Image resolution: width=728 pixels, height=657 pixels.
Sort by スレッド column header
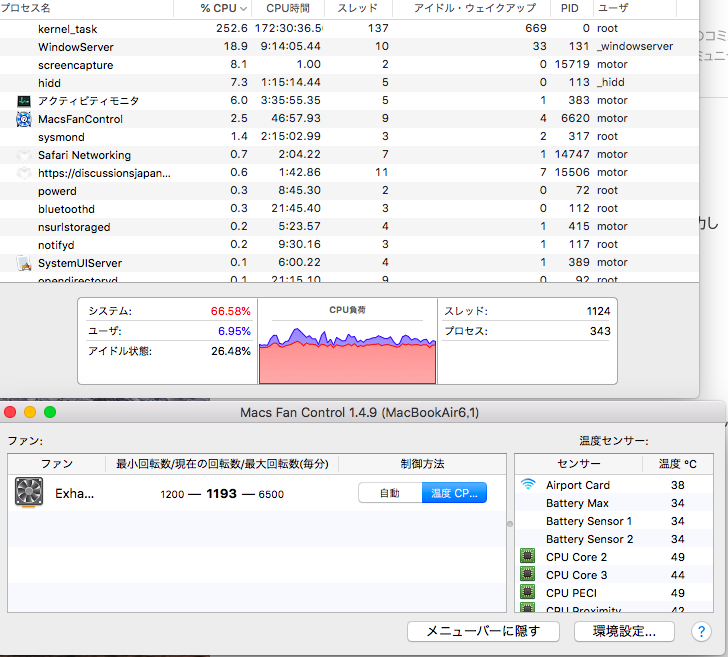(358, 8)
